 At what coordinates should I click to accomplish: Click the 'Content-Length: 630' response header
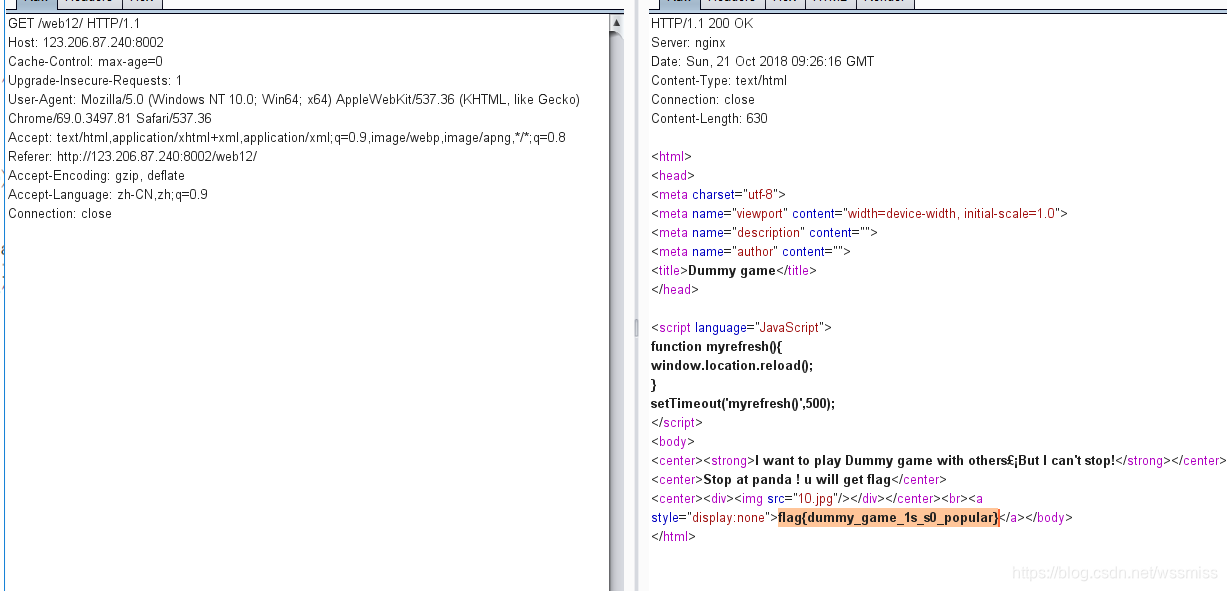click(x=709, y=118)
